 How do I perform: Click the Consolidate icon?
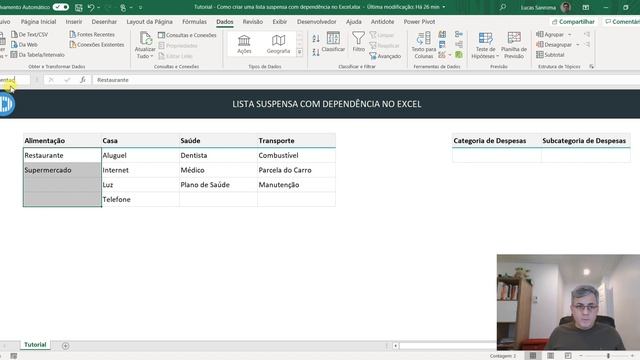point(459,35)
